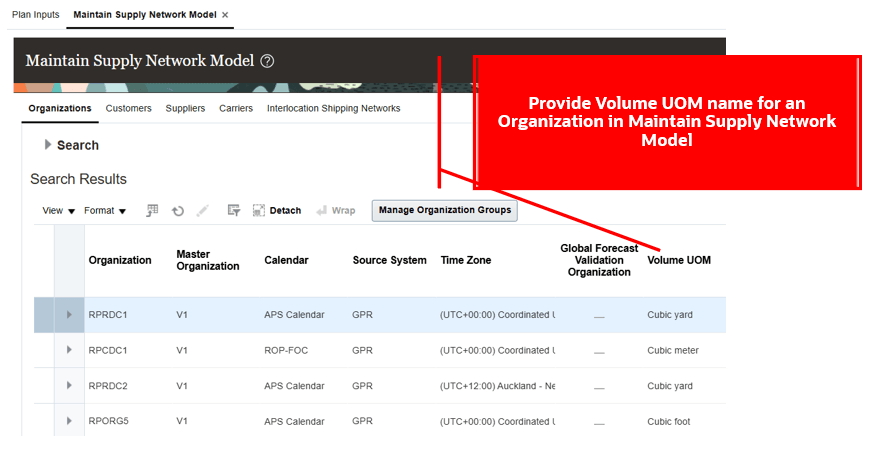Click the ROP-FOC calendar cell
Image resolution: width=871 pixels, height=454 pixels.
286,350
